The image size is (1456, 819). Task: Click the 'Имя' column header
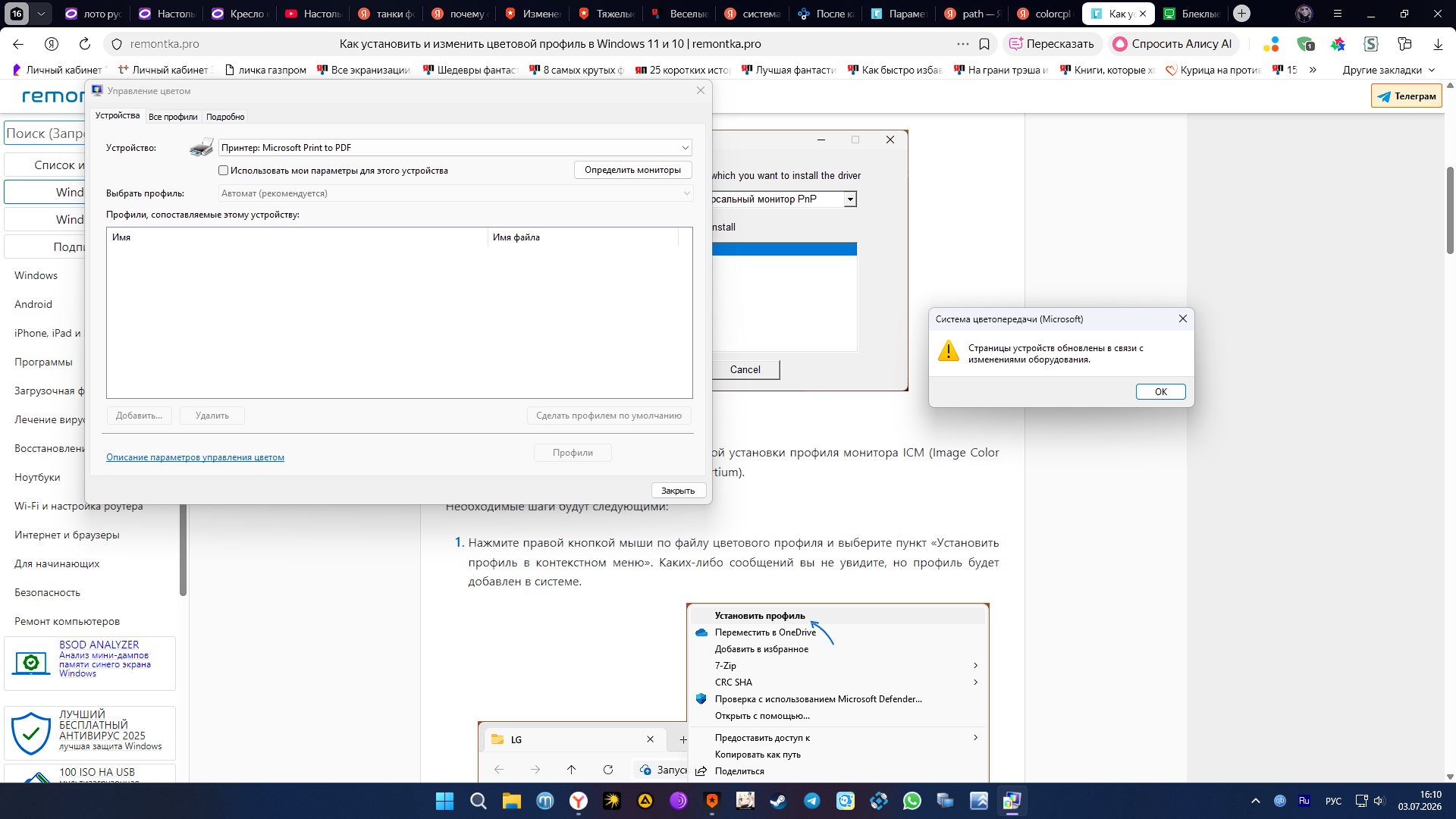297,237
